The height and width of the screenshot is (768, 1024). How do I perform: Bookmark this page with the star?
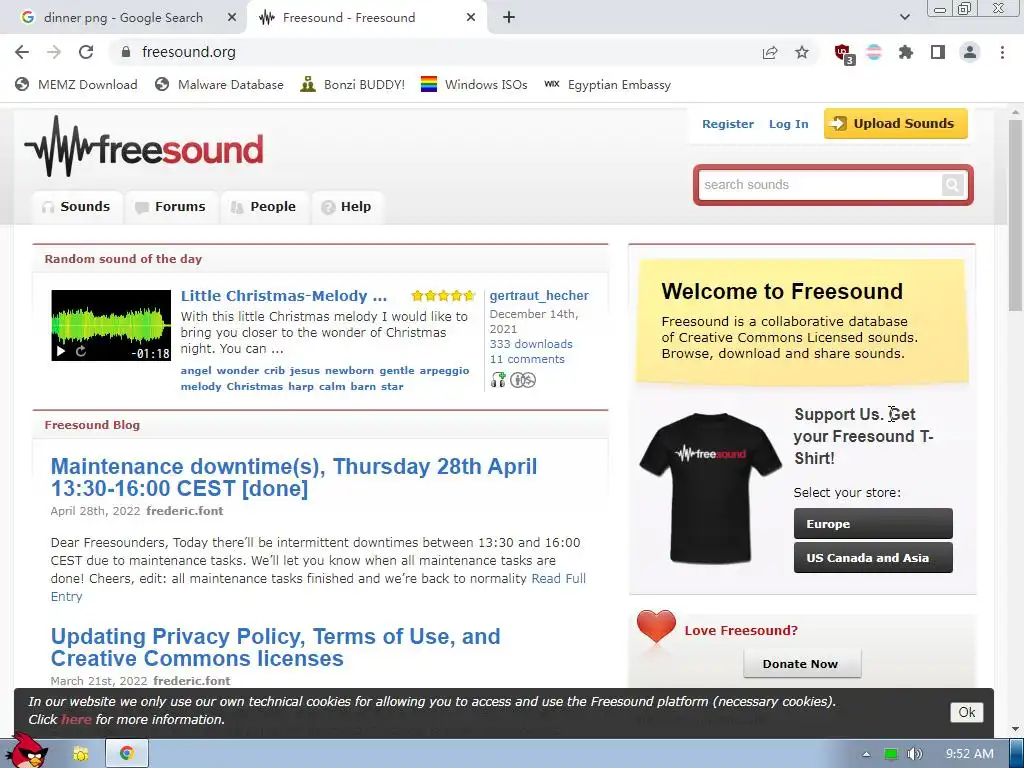pos(802,52)
